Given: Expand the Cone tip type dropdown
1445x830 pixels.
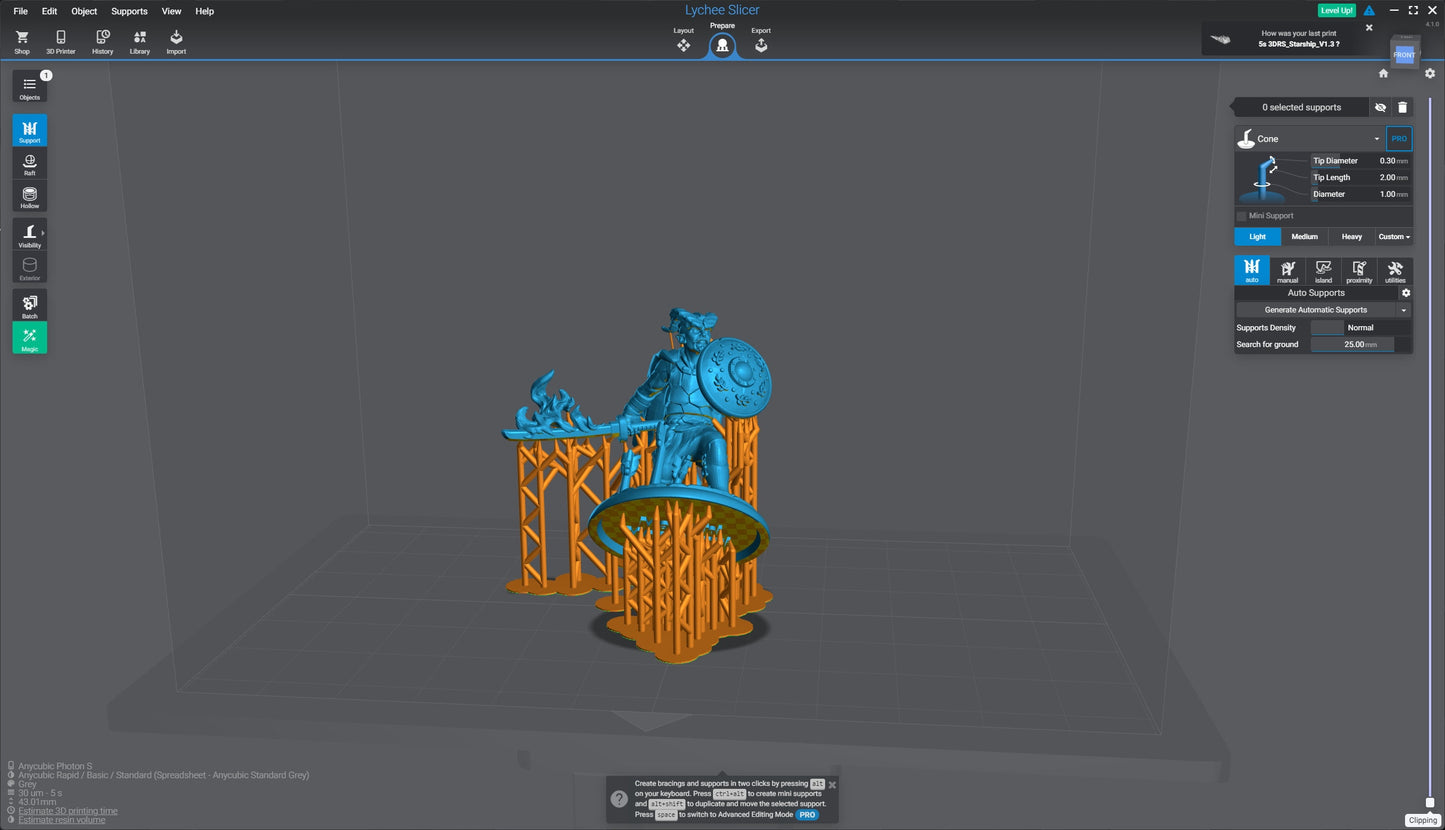Looking at the screenshot, I should point(1376,139).
